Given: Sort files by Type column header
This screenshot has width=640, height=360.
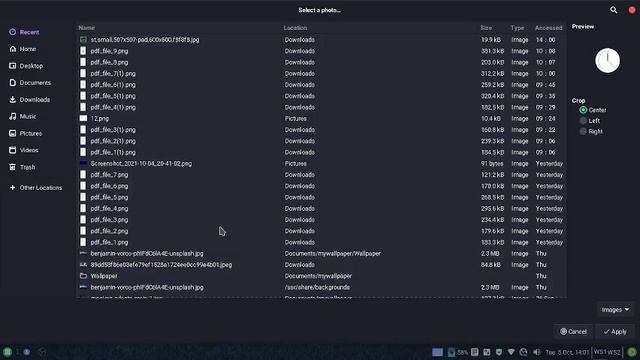Looking at the screenshot, I should click(x=517, y=28).
